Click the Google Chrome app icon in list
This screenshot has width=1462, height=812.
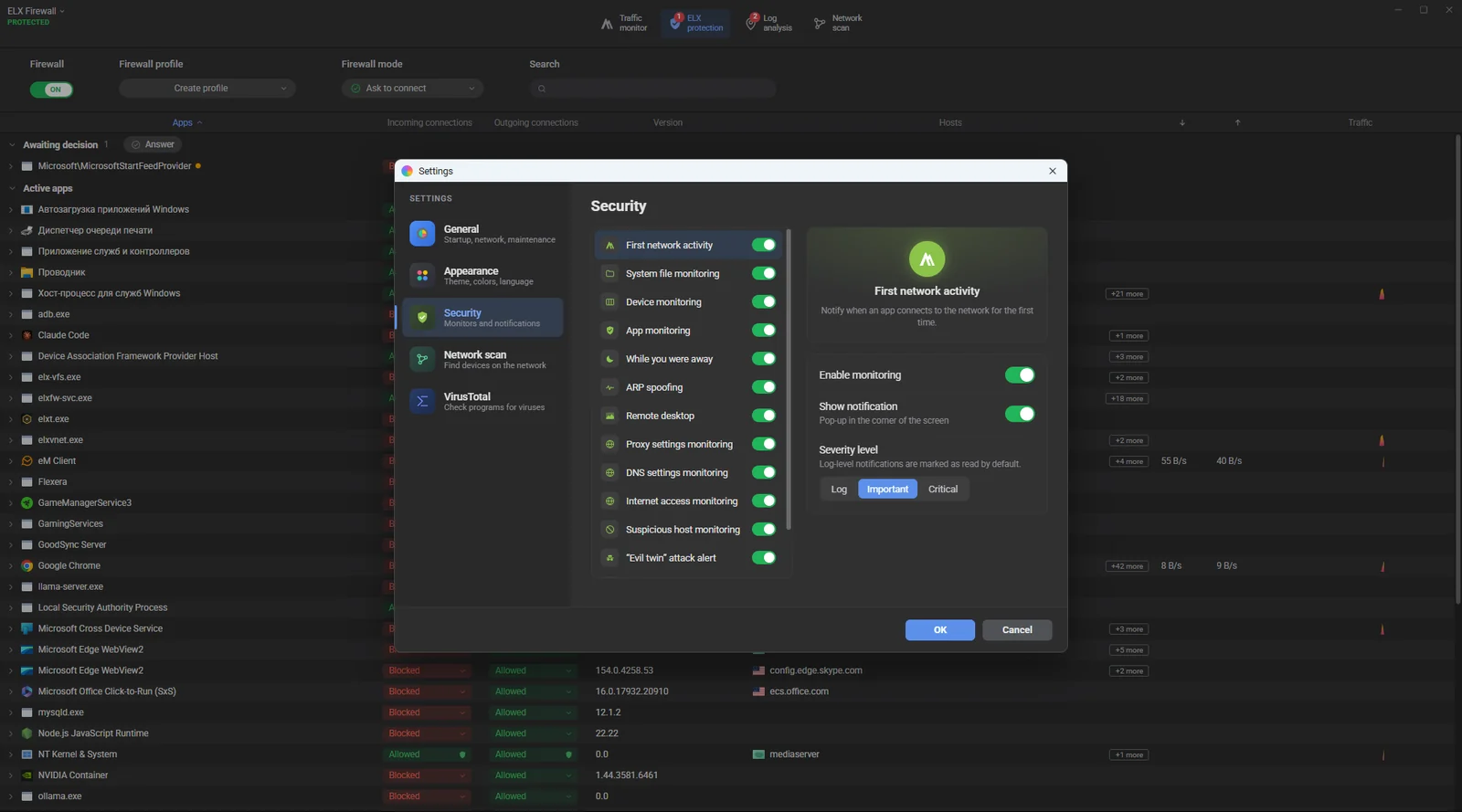coord(27,566)
